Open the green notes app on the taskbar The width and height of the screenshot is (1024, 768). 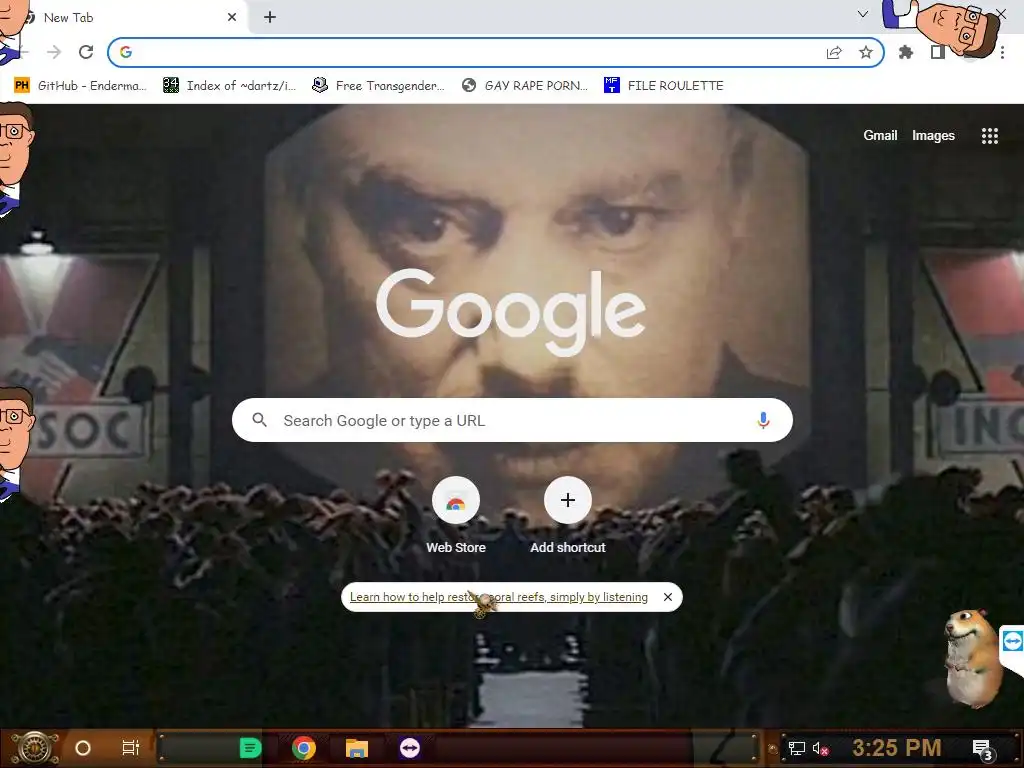pyautogui.click(x=250, y=748)
